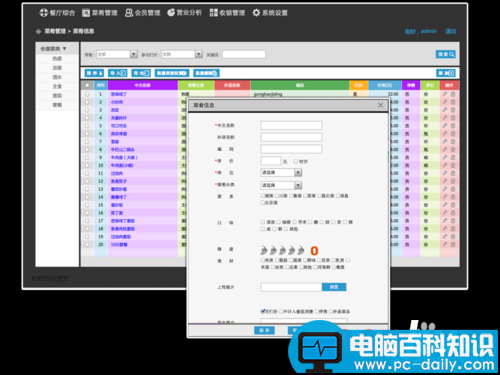The image size is (500, 375).
Task: Open the 系统设置 menu
Action: [x=270, y=13]
